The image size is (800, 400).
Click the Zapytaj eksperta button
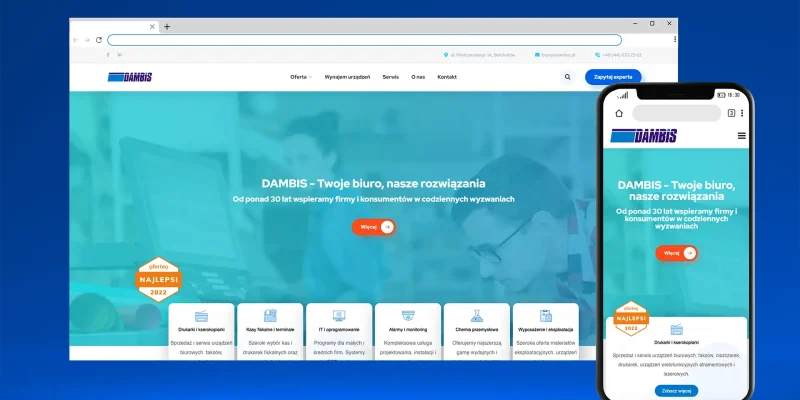pos(613,77)
